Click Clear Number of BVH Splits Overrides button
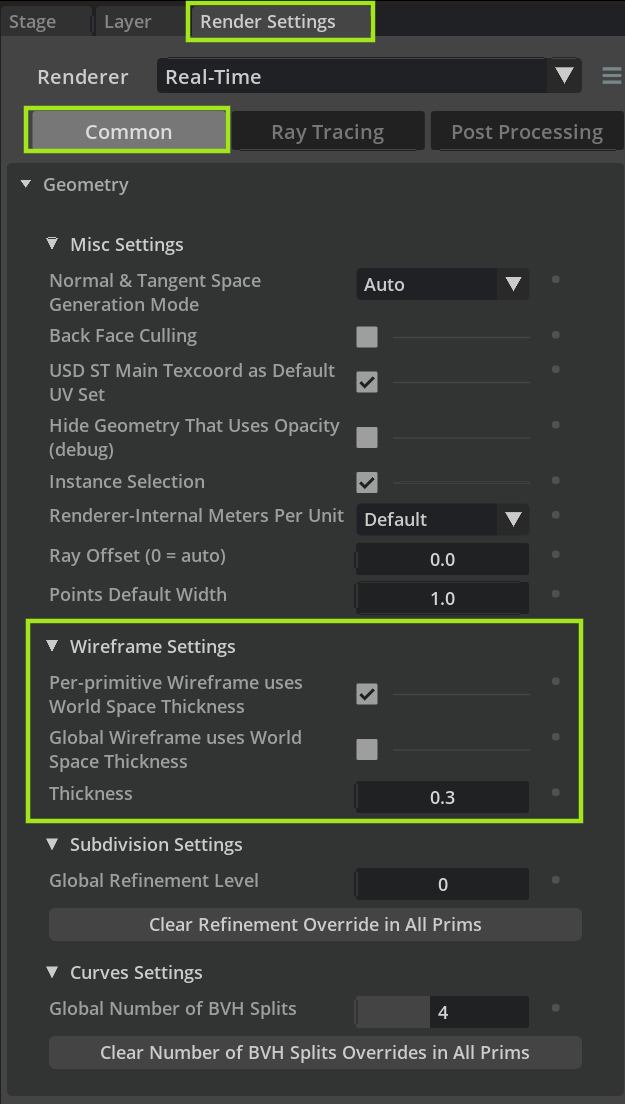This screenshot has width=625, height=1104. [315, 1053]
